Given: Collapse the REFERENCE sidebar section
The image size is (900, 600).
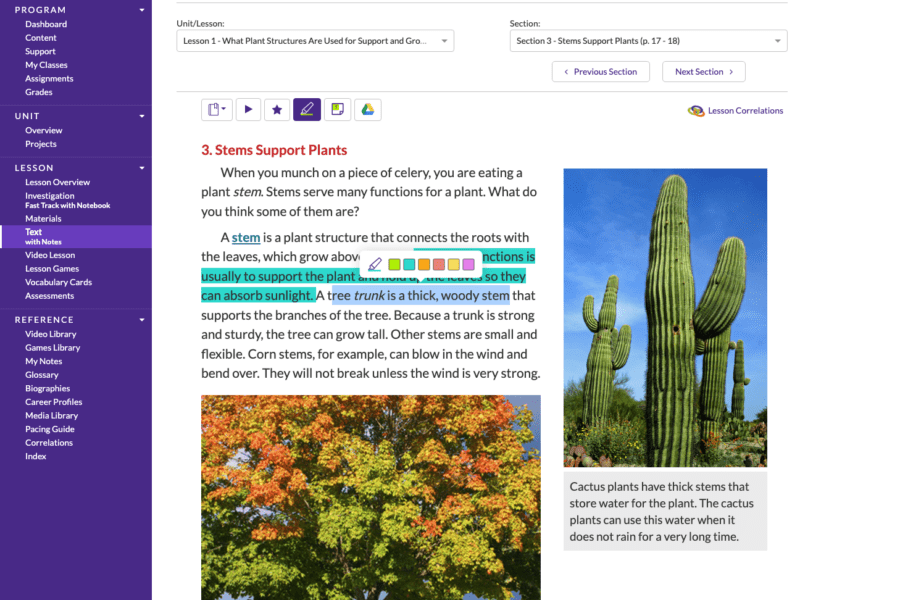Looking at the screenshot, I should 142,320.
